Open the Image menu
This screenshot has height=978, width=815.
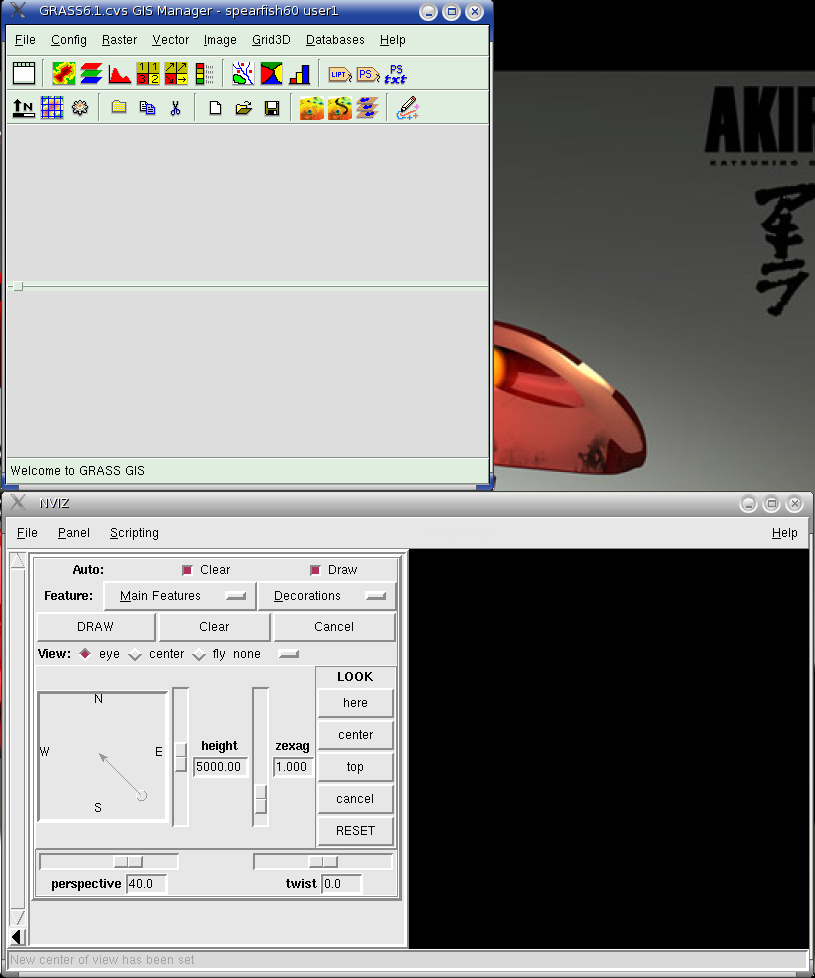pos(219,40)
